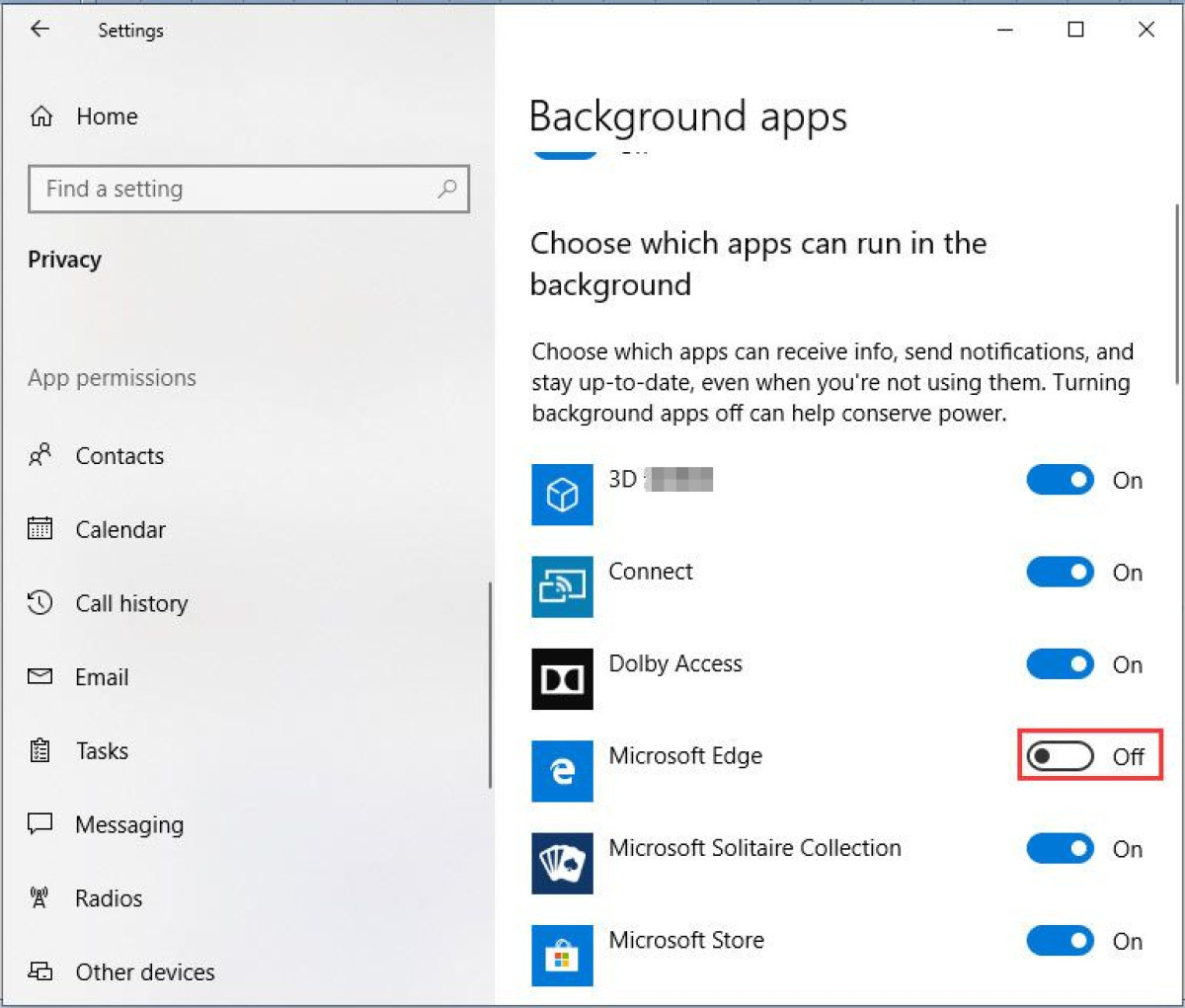1185x1008 pixels.
Task: Click the right pane vertical scrollbar
Action: [1177, 294]
